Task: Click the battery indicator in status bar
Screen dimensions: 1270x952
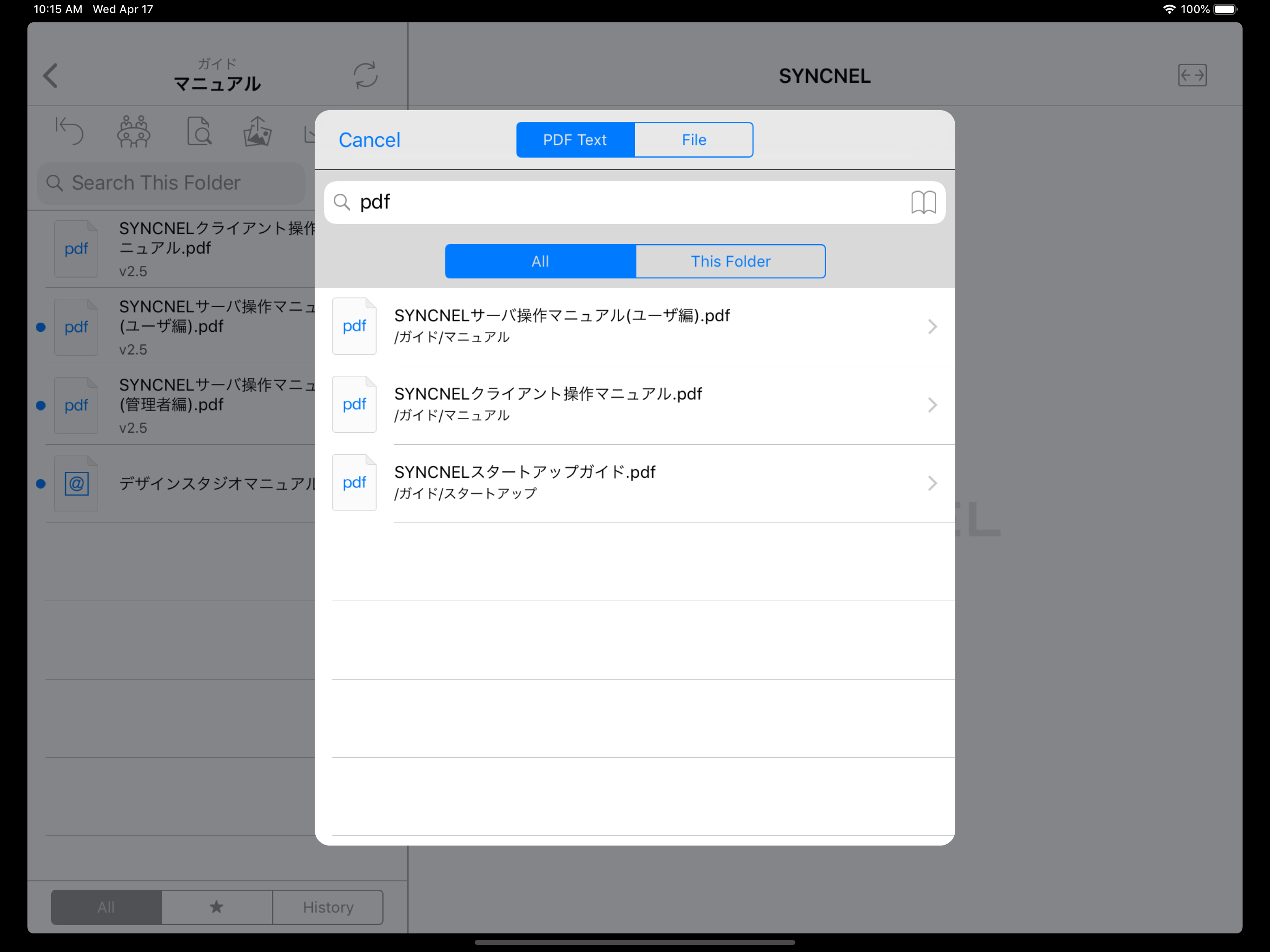Action: click(1225, 9)
